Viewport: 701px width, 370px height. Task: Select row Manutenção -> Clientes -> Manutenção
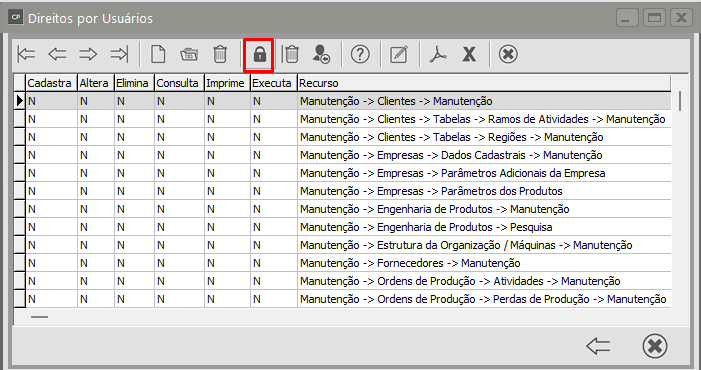click(342, 101)
